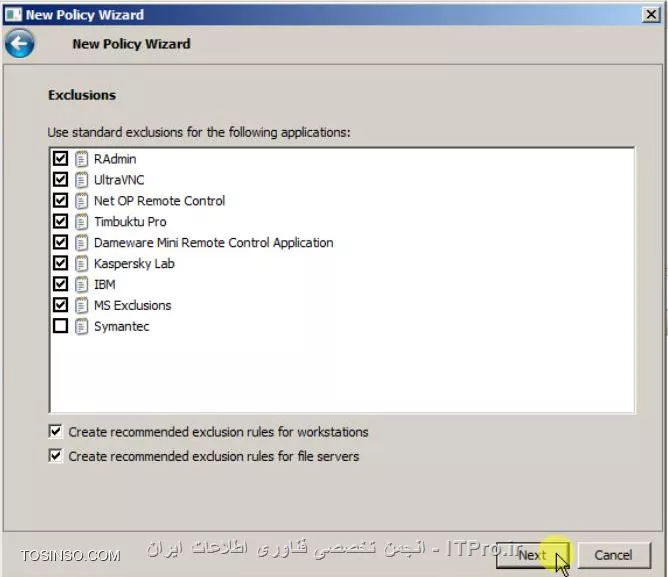Select the "RAdmin" list entry text
668x577 pixels.
click(115, 159)
